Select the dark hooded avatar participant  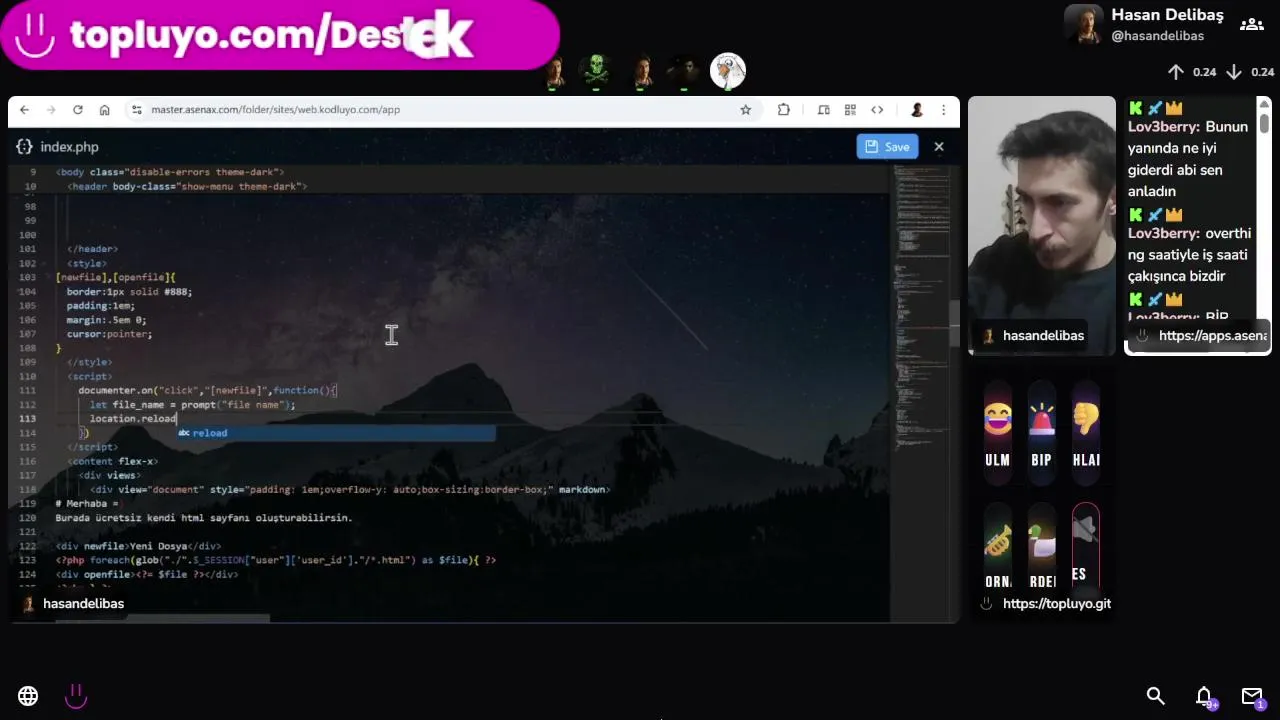(684, 71)
